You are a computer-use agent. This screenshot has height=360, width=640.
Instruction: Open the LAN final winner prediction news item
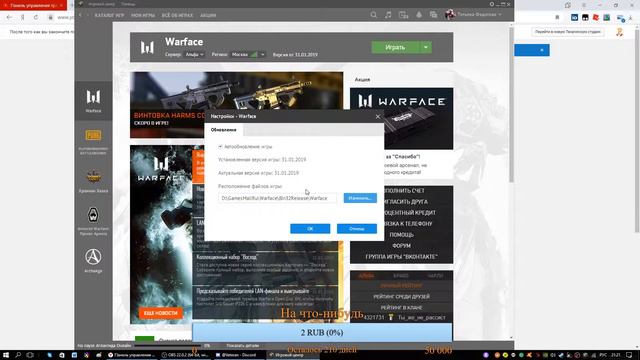[265, 302]
